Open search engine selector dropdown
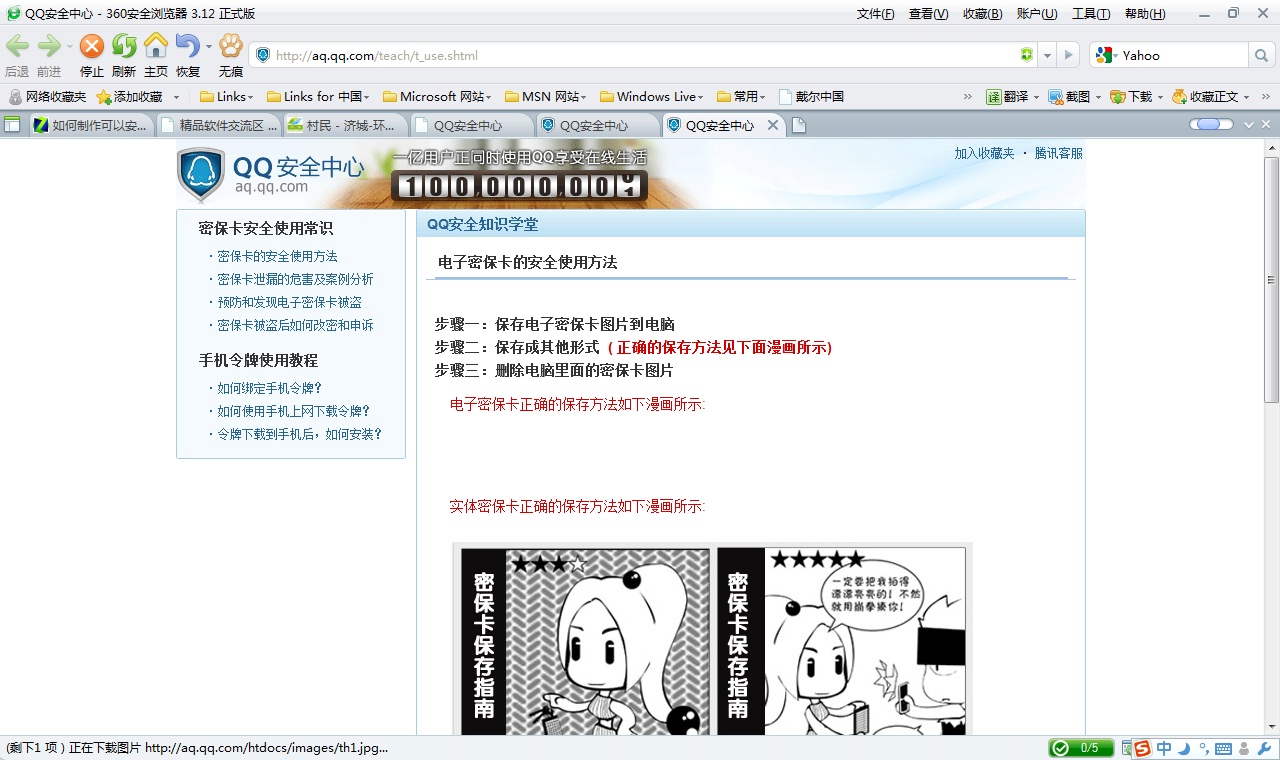The image size is (1280, 760). point(1115,56)
